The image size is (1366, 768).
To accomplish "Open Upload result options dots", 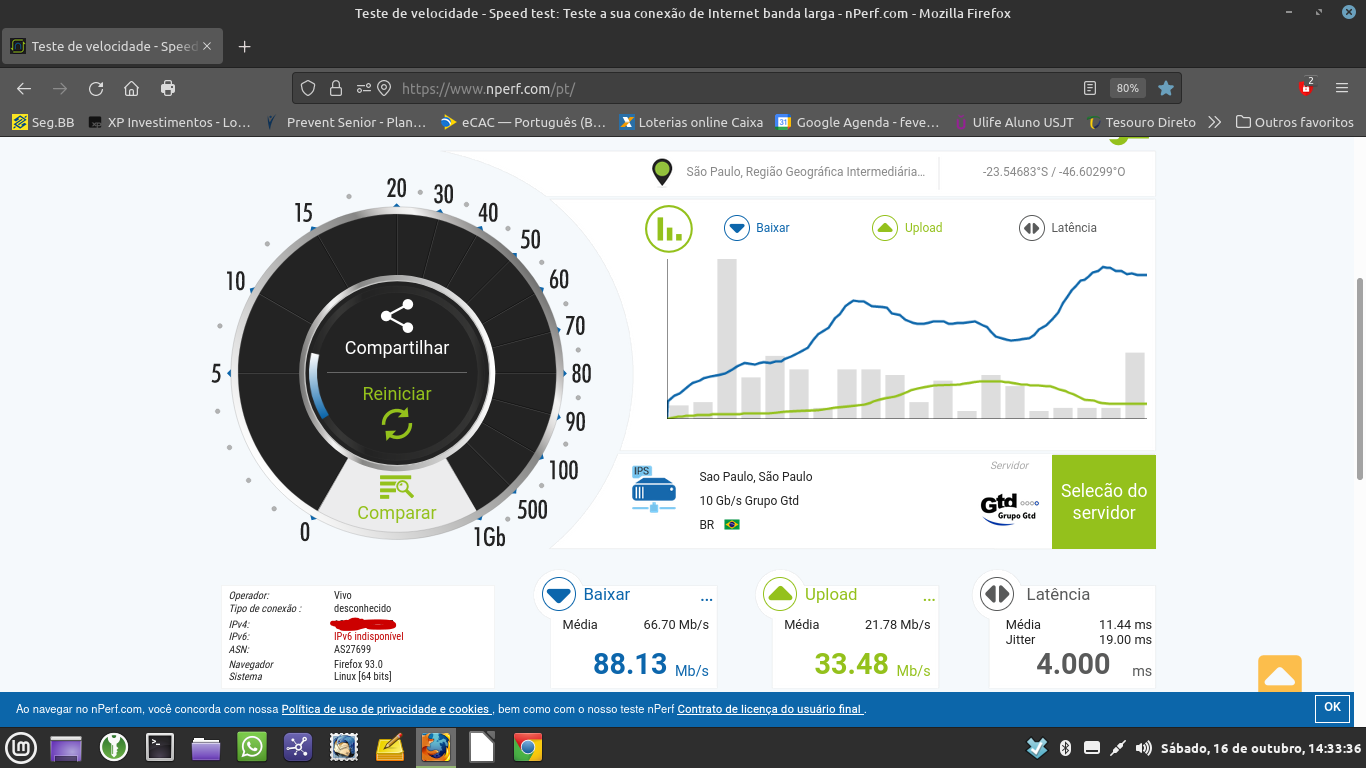I will (x=929, y=599).
